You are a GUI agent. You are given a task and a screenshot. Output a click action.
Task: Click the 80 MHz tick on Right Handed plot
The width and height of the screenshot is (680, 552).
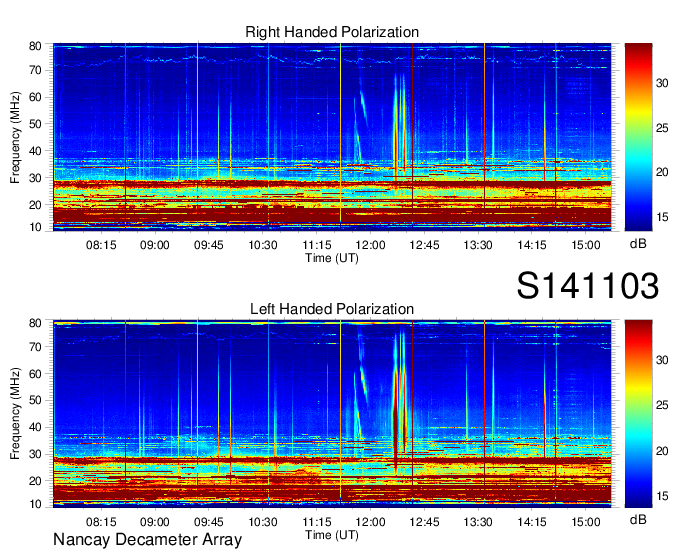pyautogui.click(x=35, y=46)
